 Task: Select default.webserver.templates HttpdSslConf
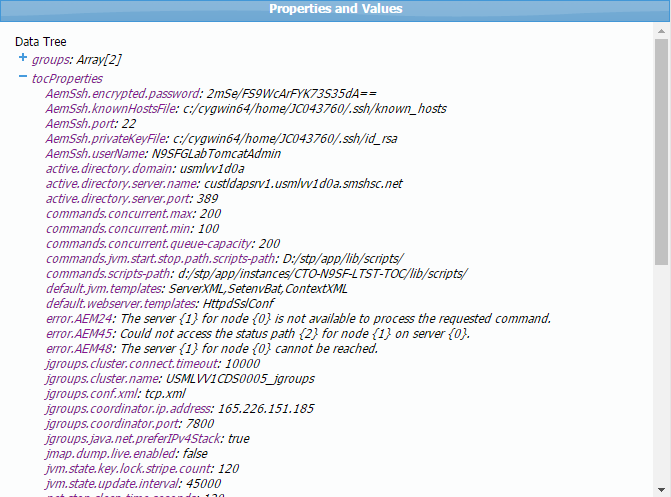[x=160, y=304]
